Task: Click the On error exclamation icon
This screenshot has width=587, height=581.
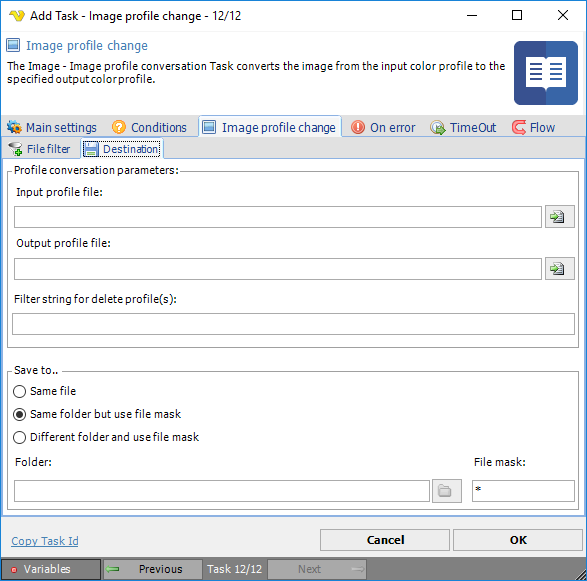Action: [x=358, y=127]
